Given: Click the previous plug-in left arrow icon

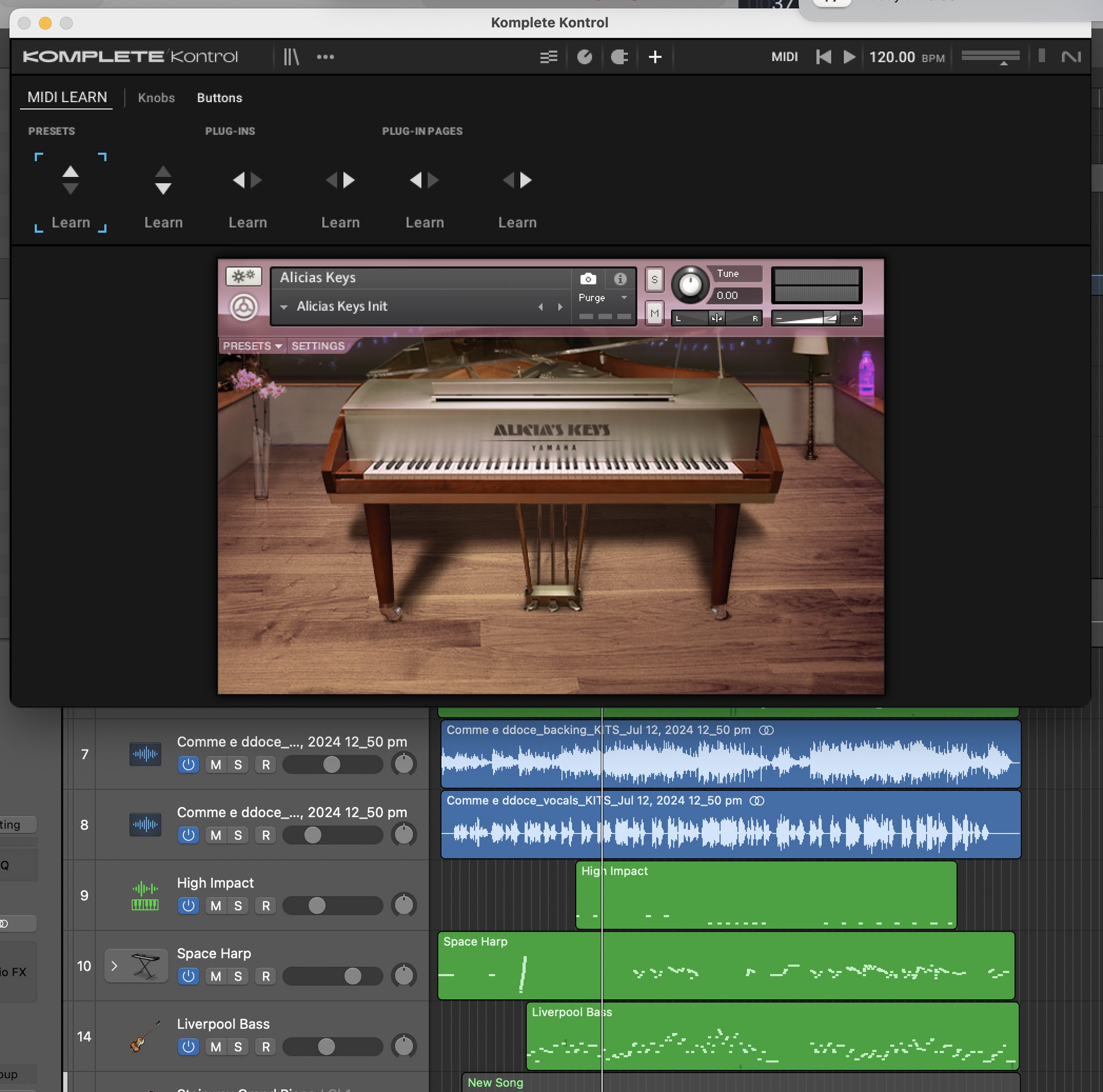Looking at the screenshot, I should 239,180.
